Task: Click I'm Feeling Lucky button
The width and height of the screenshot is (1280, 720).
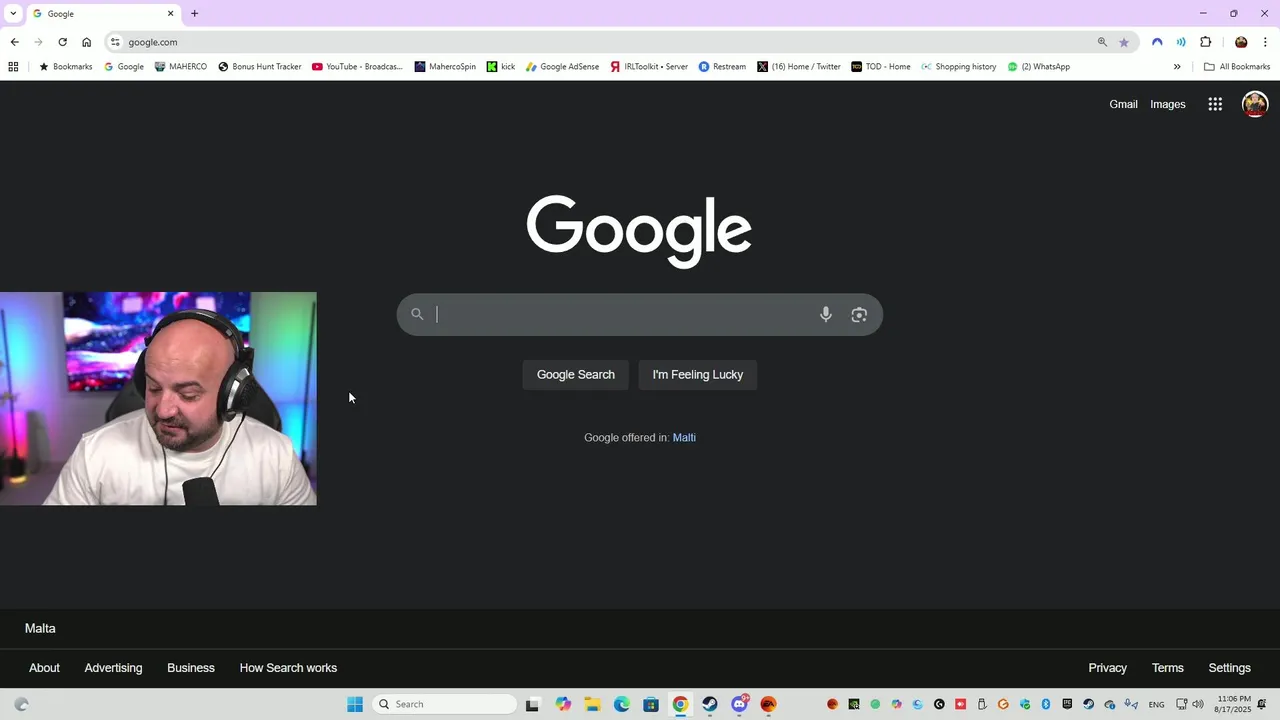Action: 698,375
